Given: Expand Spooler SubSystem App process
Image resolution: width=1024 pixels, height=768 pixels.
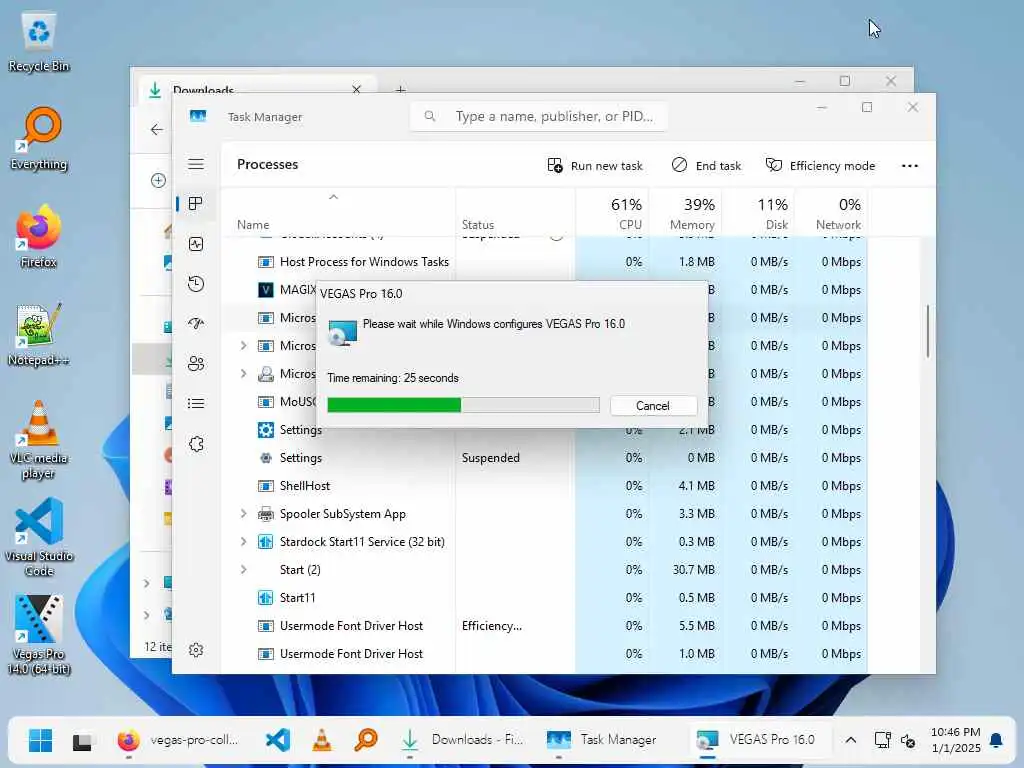Looking at the screenshot, I should pyautogui.click(x=243, y=514).
